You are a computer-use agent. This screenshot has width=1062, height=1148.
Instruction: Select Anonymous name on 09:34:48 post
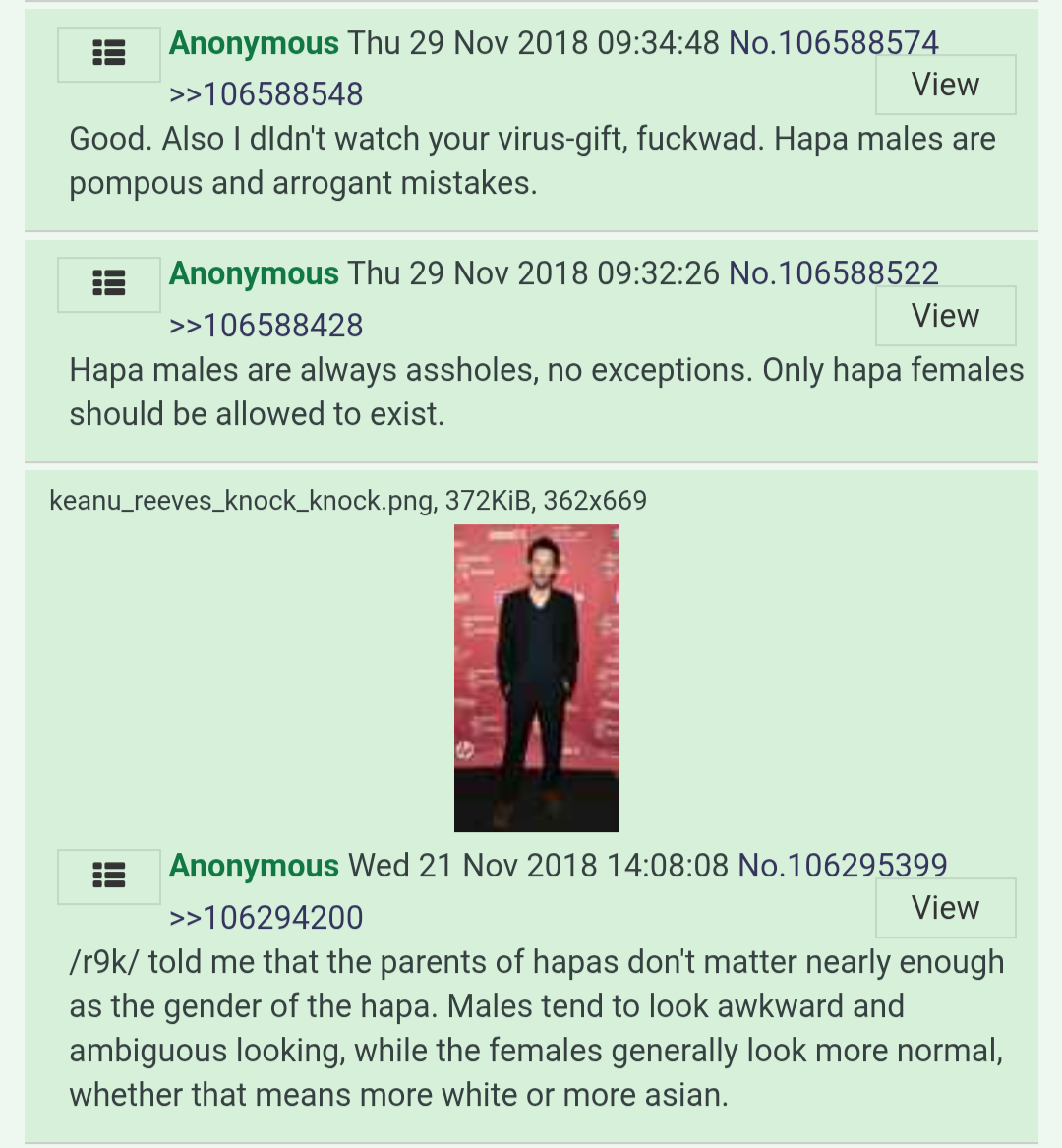pyautogui.click(x=254, y=43)
